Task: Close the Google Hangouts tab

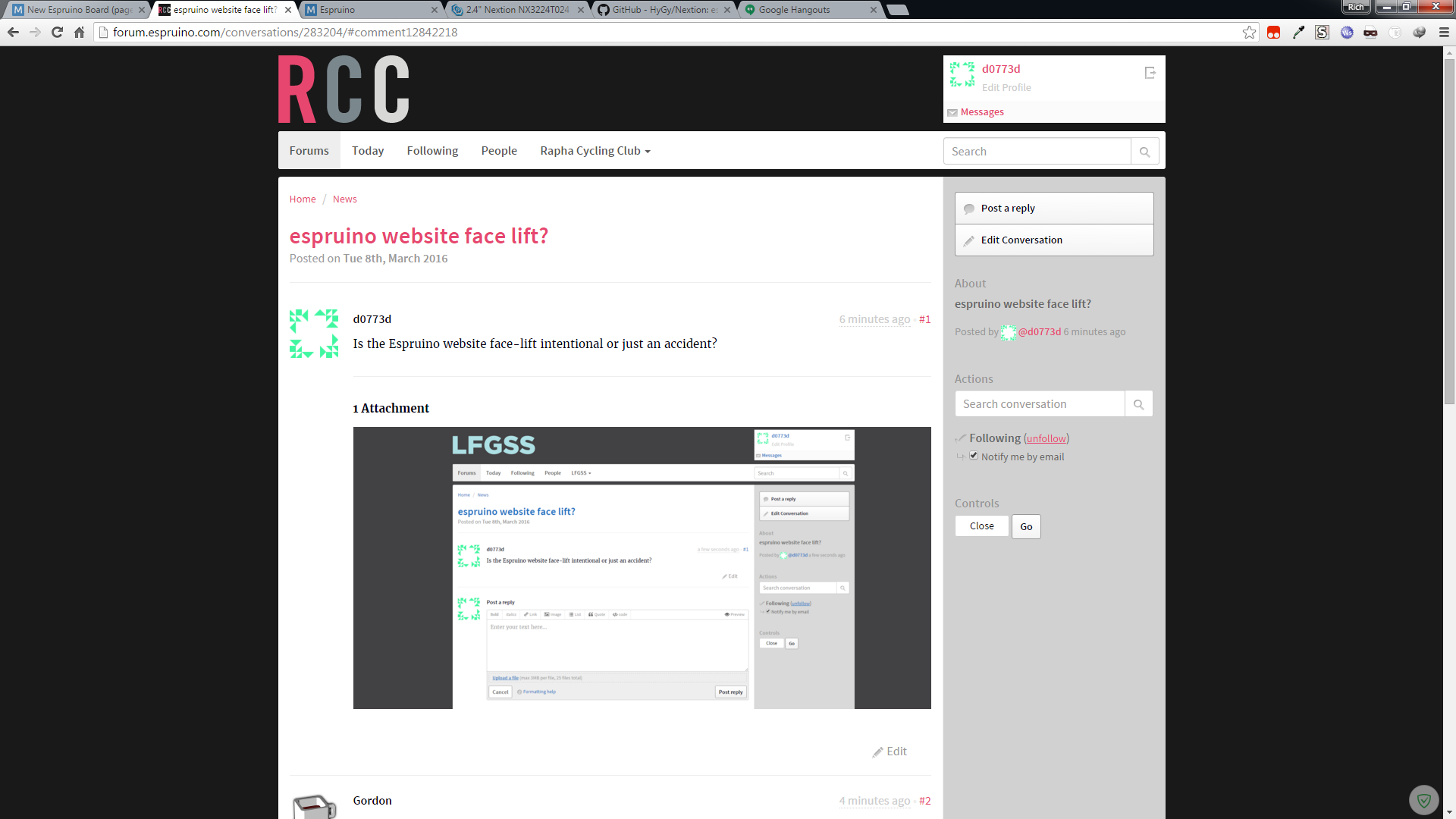Action: coord(873,10)
